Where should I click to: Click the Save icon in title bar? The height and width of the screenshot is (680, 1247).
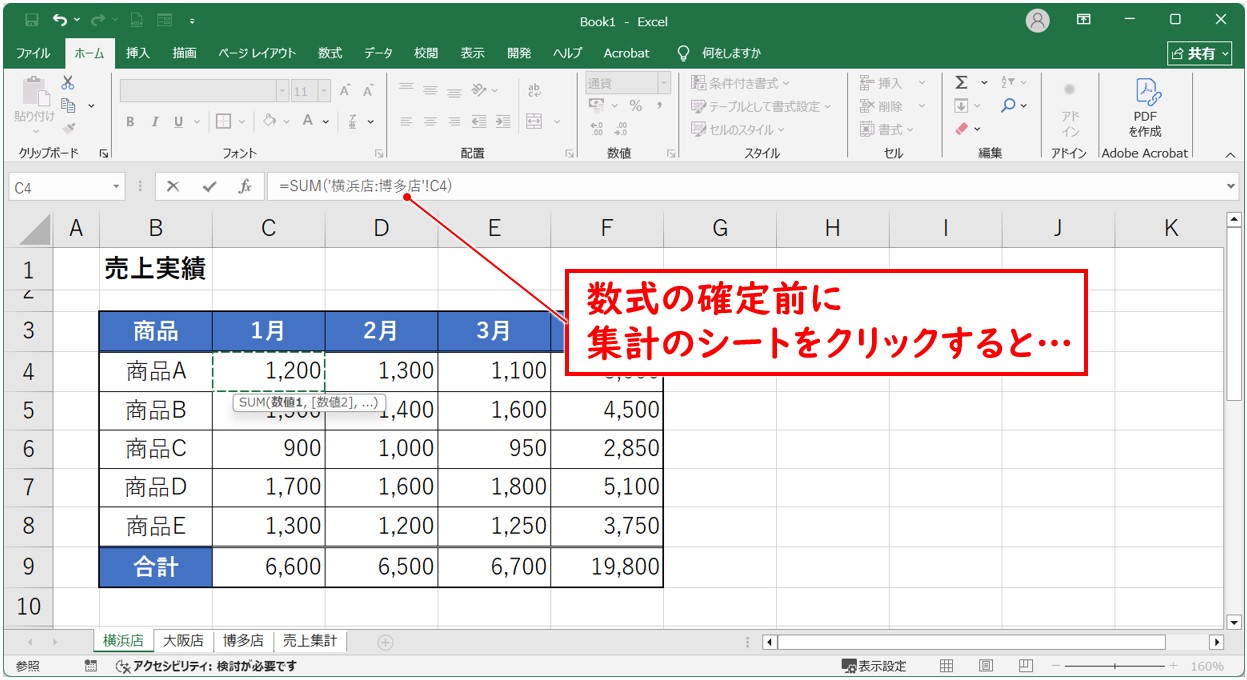31,20
